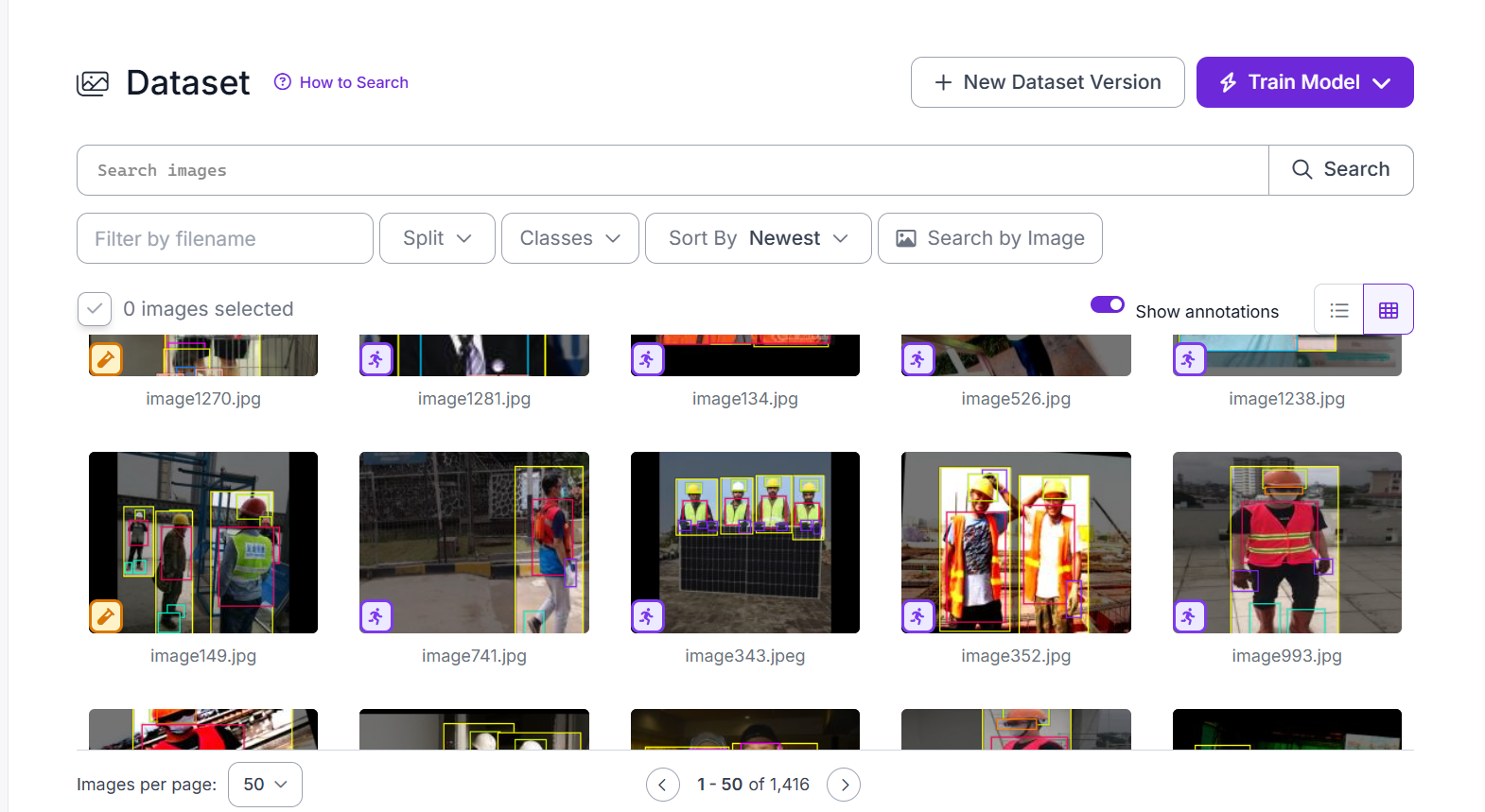Click the image1238.jpg filename
Screen dimensions: 1485x812
point(1287,399)
